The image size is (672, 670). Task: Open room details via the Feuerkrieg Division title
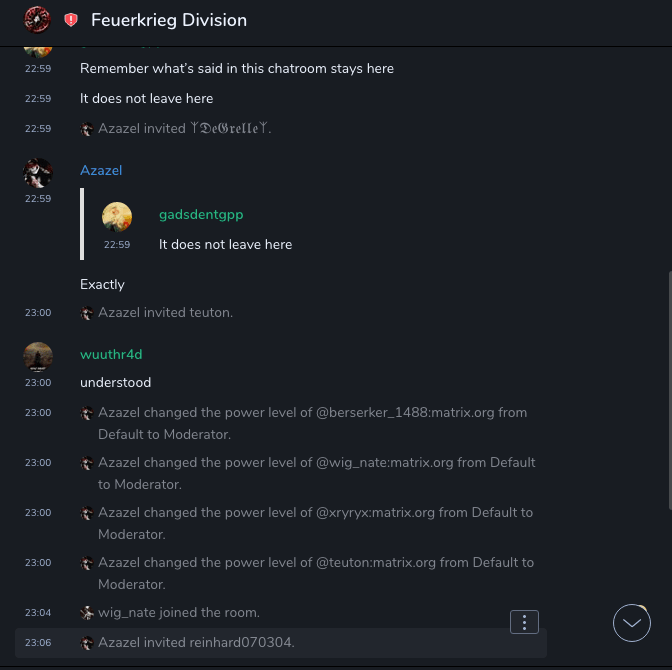[169, 20]
